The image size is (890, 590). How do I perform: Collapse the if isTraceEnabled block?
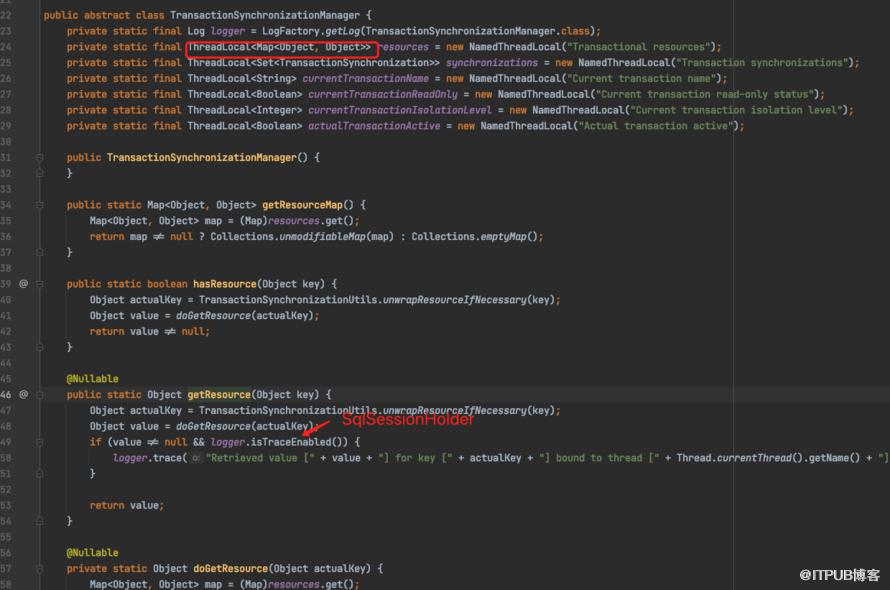40,442
